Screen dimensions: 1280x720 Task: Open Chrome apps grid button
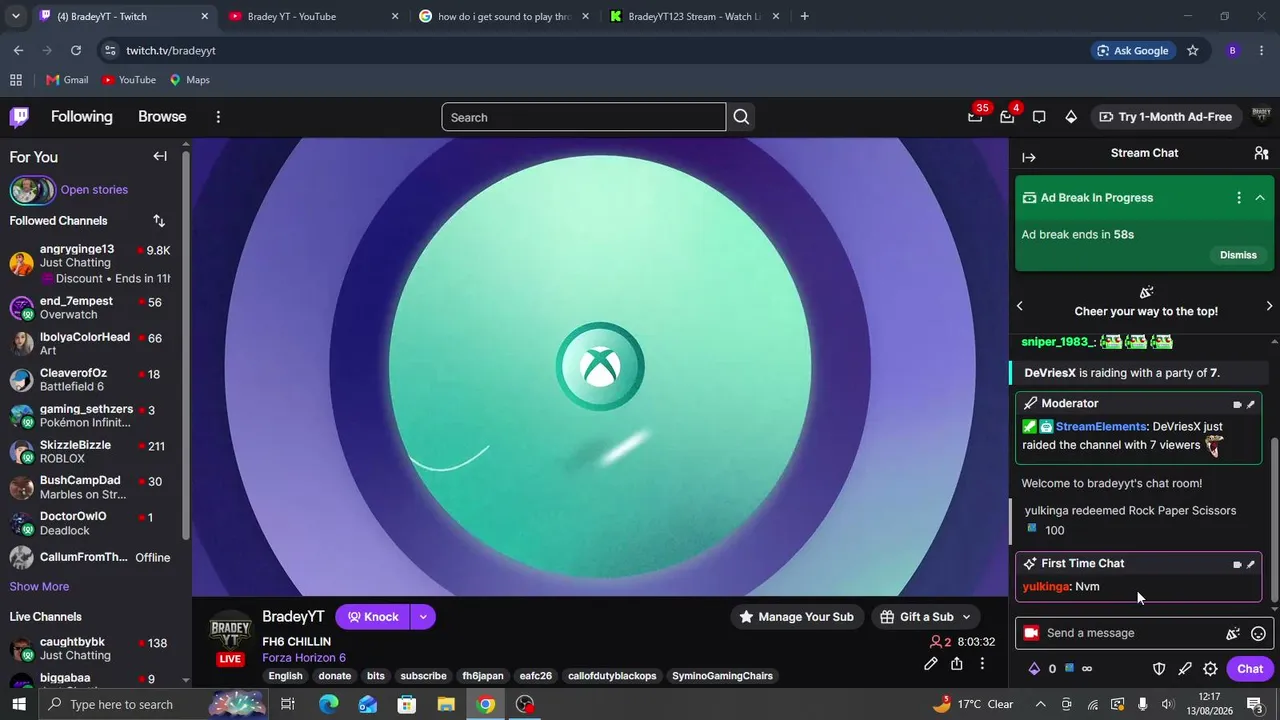pos(15,80)
